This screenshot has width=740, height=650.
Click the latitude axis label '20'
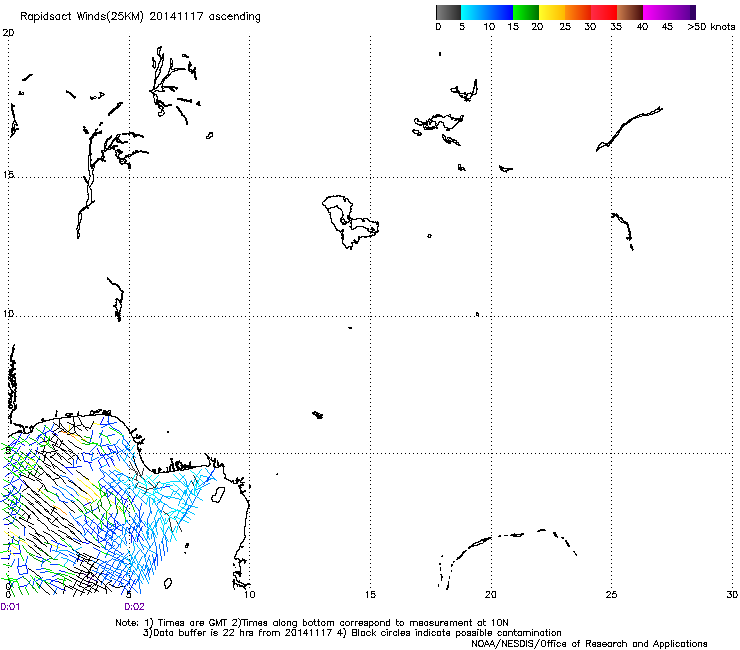coord(8,33)
